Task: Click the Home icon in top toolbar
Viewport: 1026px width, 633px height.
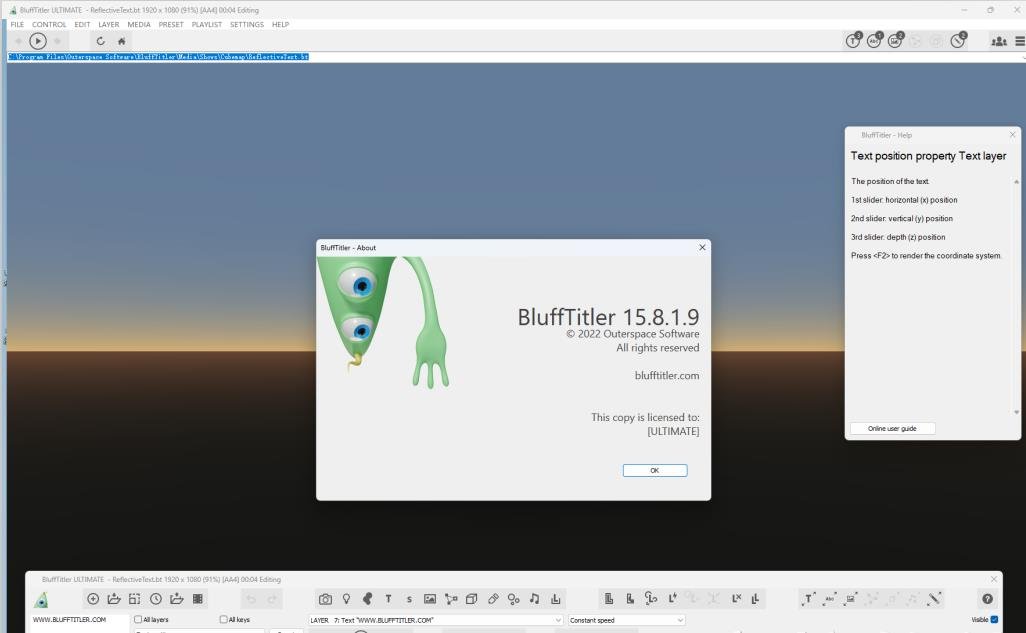Action: [x=121, y=41]
